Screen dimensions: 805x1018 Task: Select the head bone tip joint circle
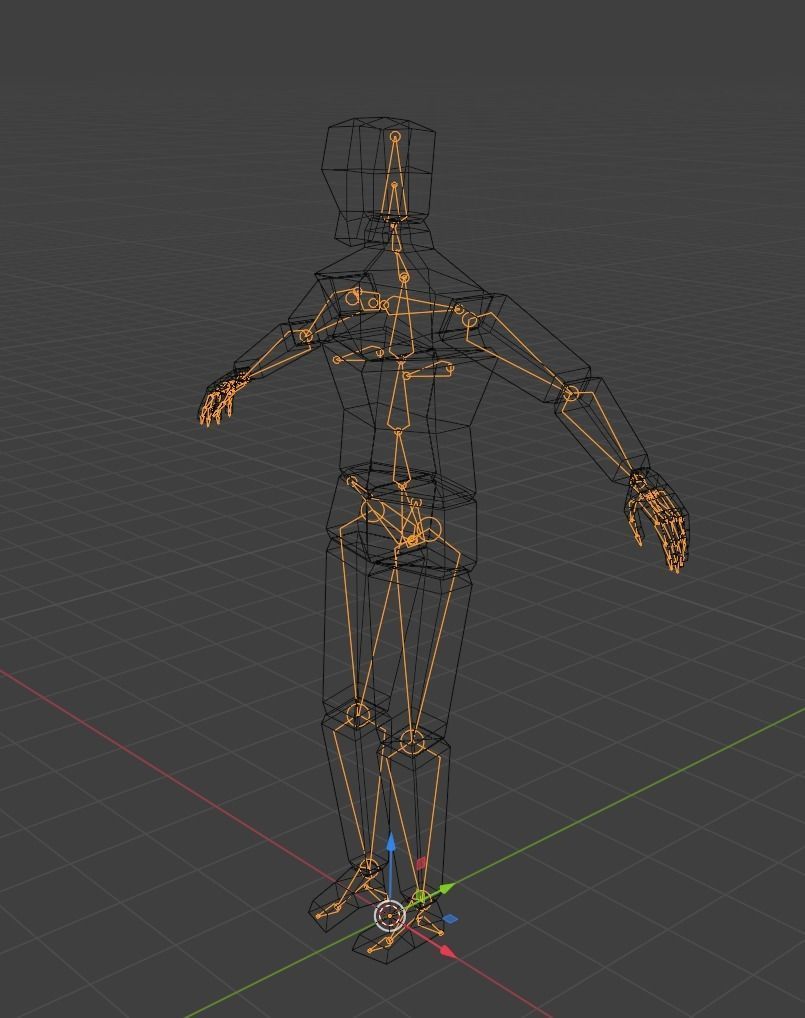coord(396,136)
